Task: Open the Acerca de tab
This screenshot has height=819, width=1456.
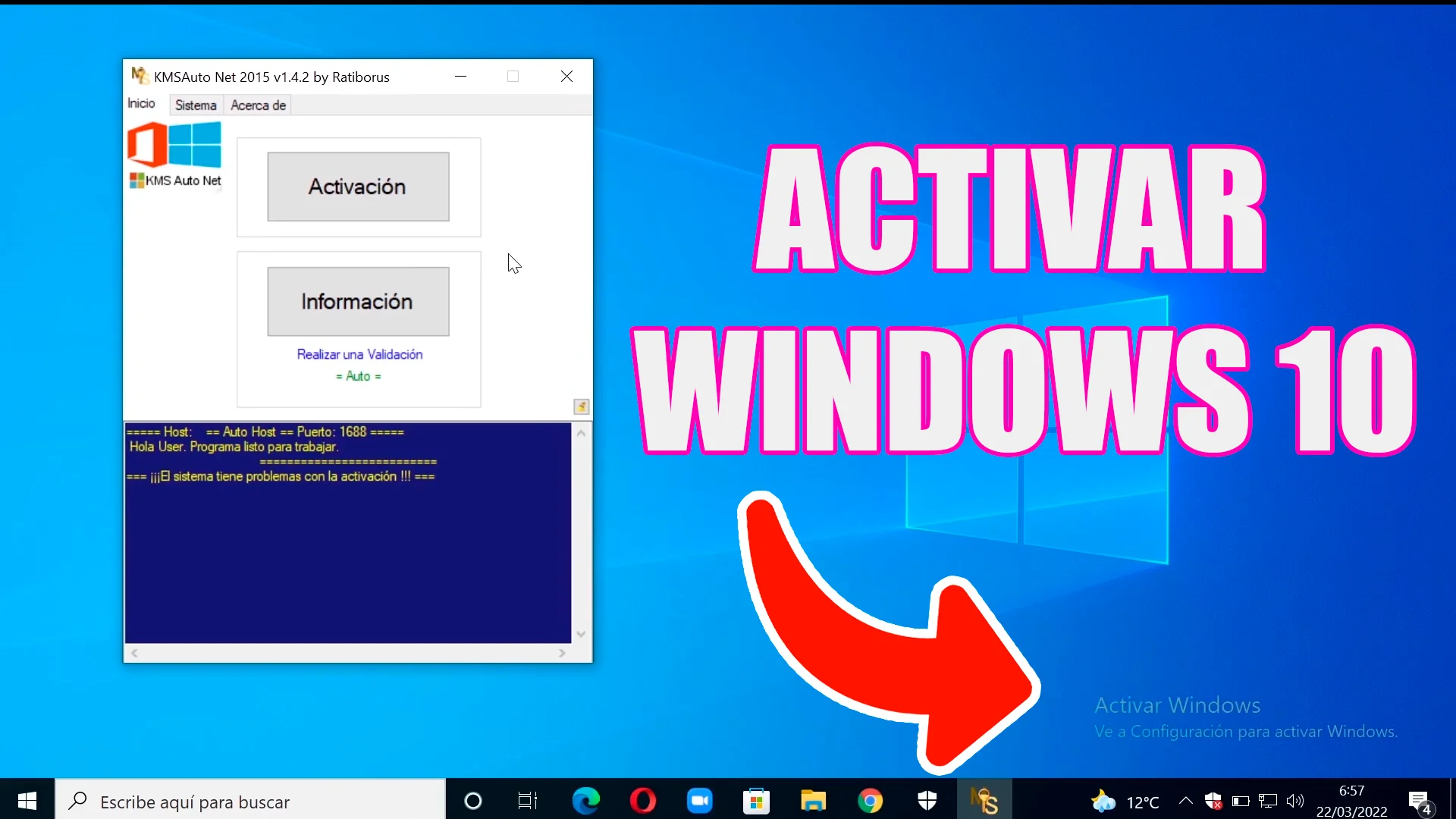Action: pos(258,105)
